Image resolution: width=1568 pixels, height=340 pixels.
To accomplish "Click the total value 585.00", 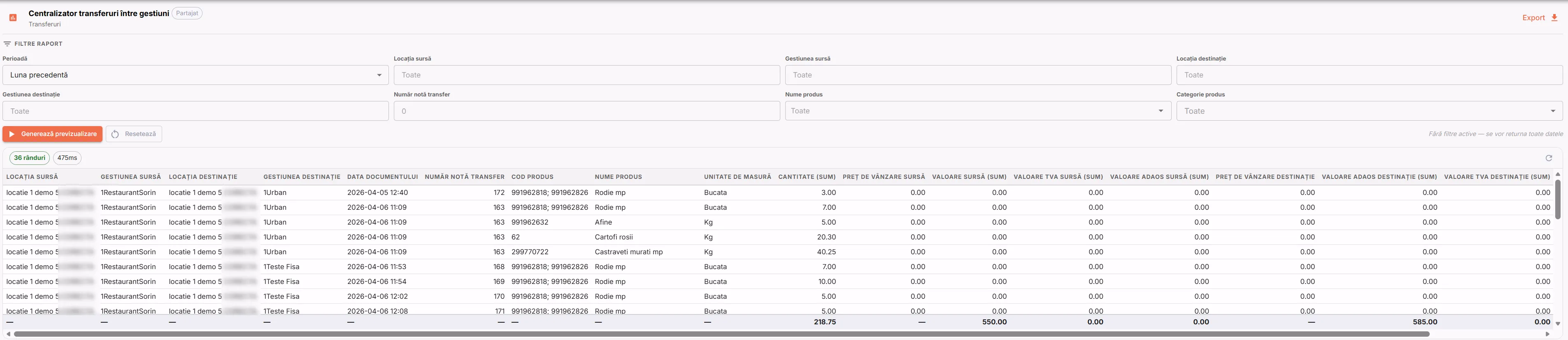I will (1425, 322).
